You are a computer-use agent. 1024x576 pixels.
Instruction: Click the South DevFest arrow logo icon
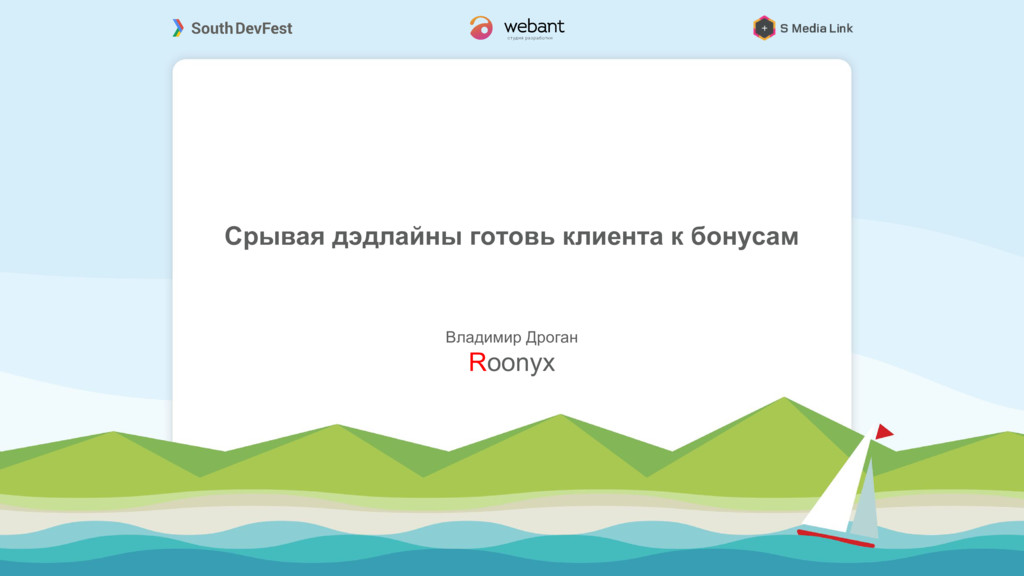click(x=178, y=28)
